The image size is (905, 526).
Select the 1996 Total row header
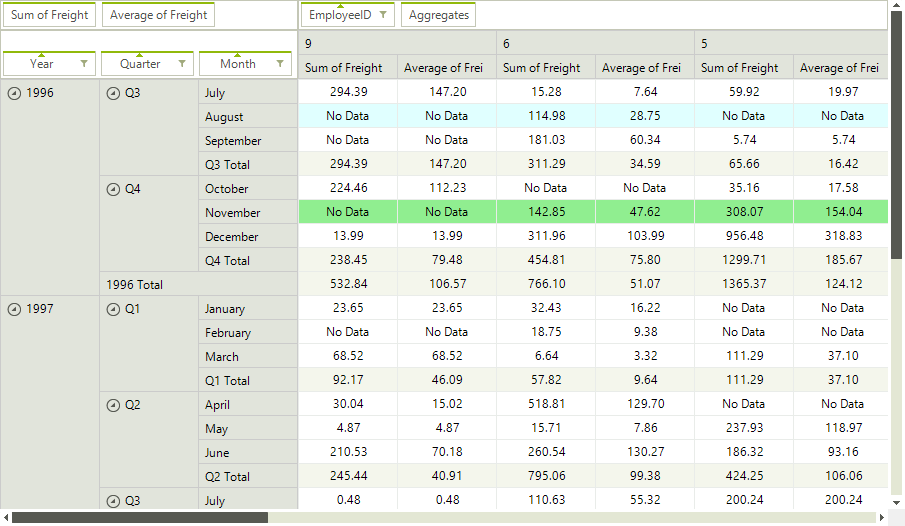point(199,285)
